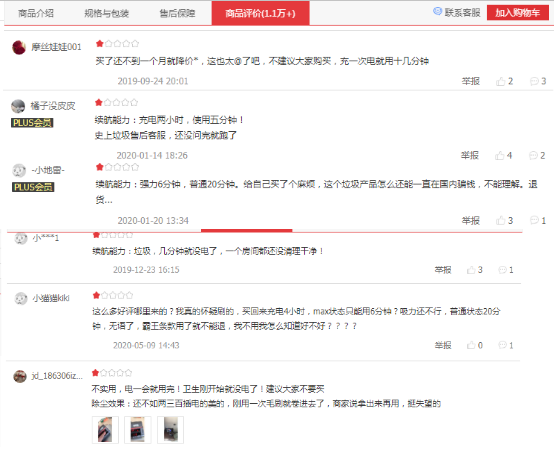Click timestamp 2020-01-20 13:34
The width and height of the screenshot is (554, 453).
(153, 221)
